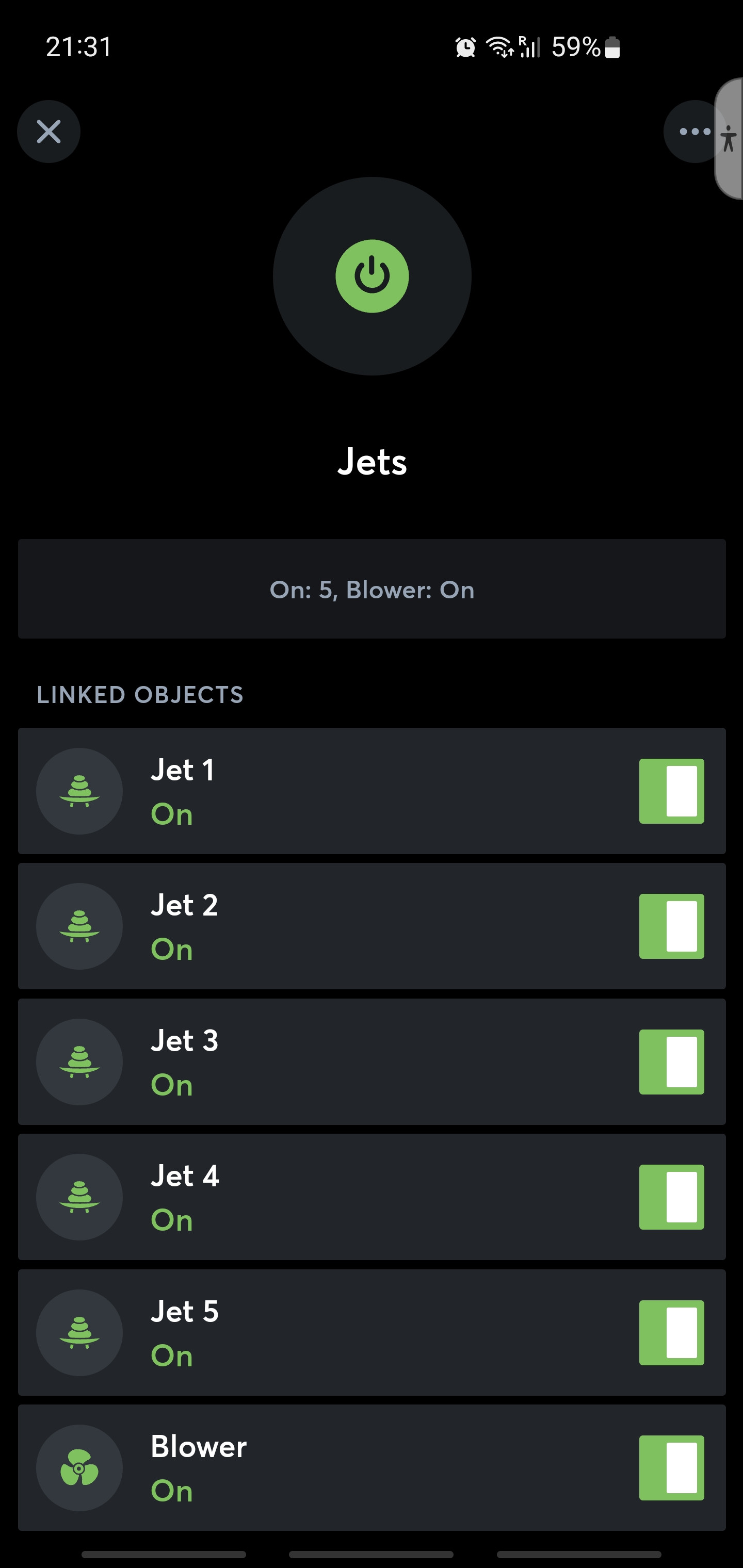This screenshot has width=743, height=1568.
Task: Tap the Jet 2 fountain icon
Action: pyautogui.click(x=79, y=926)
